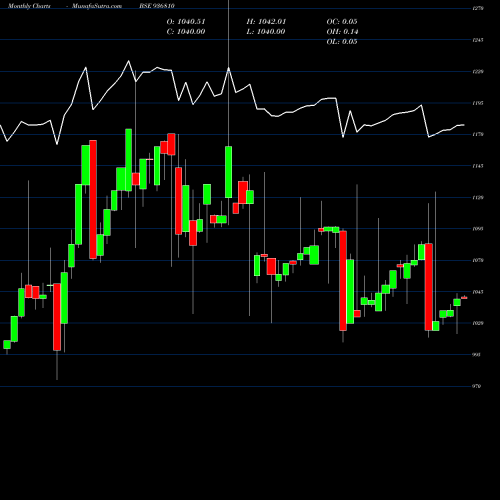Image resolution: width=500 pixels, height=500 pixels.
Task: Click the 1095 price axis label
Action: pos(478,229)
